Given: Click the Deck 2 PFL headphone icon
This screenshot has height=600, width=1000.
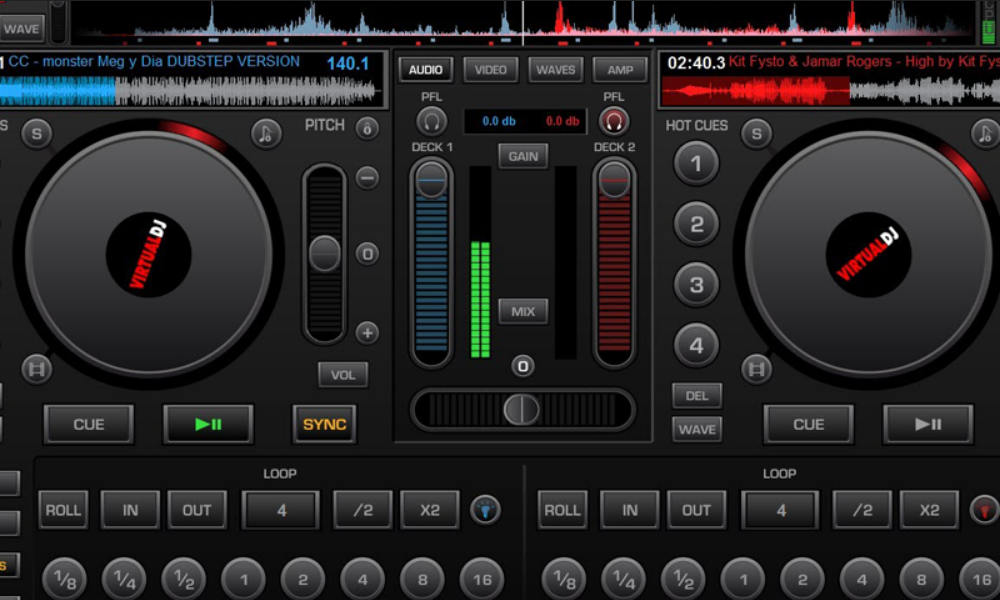Looking at the screenshot, I should click(x=614, y=121).
